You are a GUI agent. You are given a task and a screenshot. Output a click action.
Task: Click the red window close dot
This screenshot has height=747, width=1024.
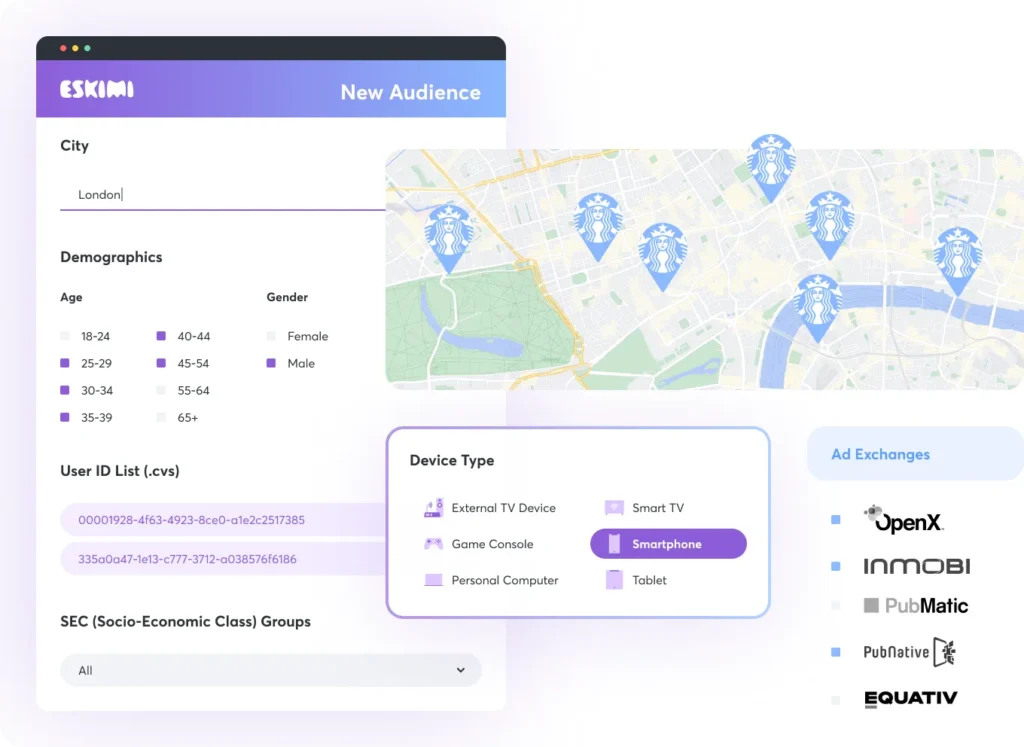(x=63, y=48)
